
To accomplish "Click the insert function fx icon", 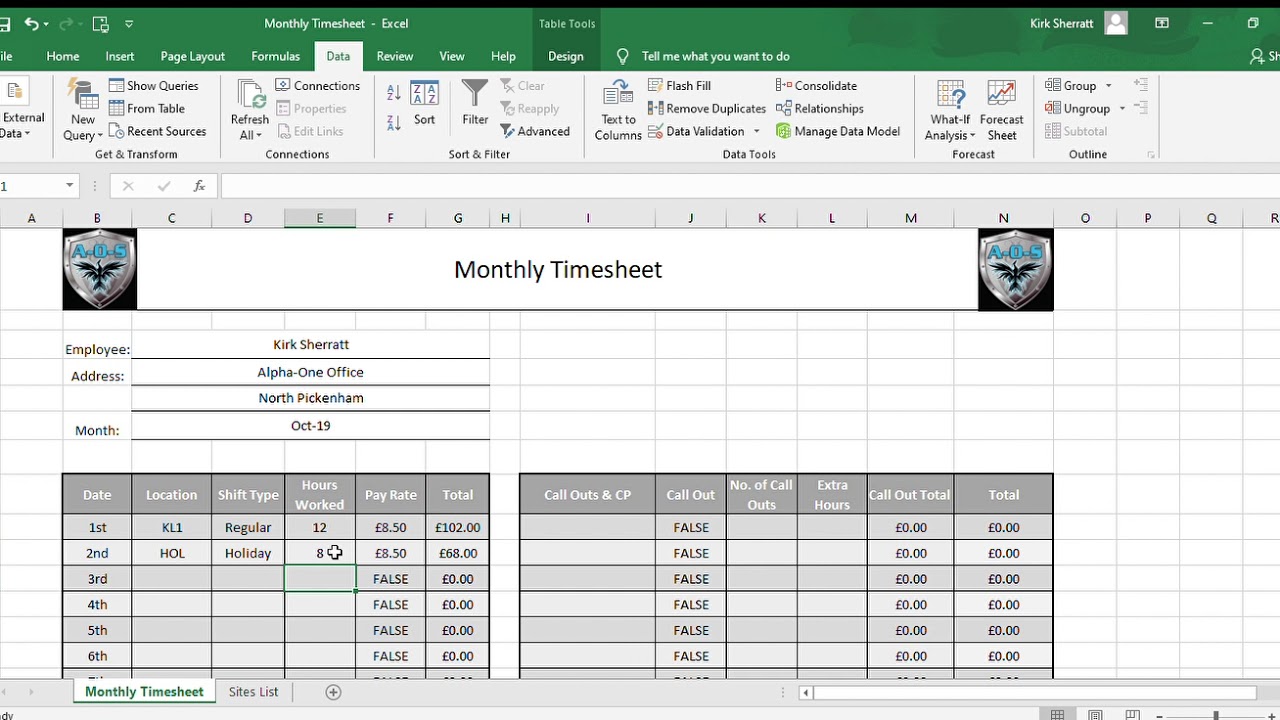I will tap(199, 186).
